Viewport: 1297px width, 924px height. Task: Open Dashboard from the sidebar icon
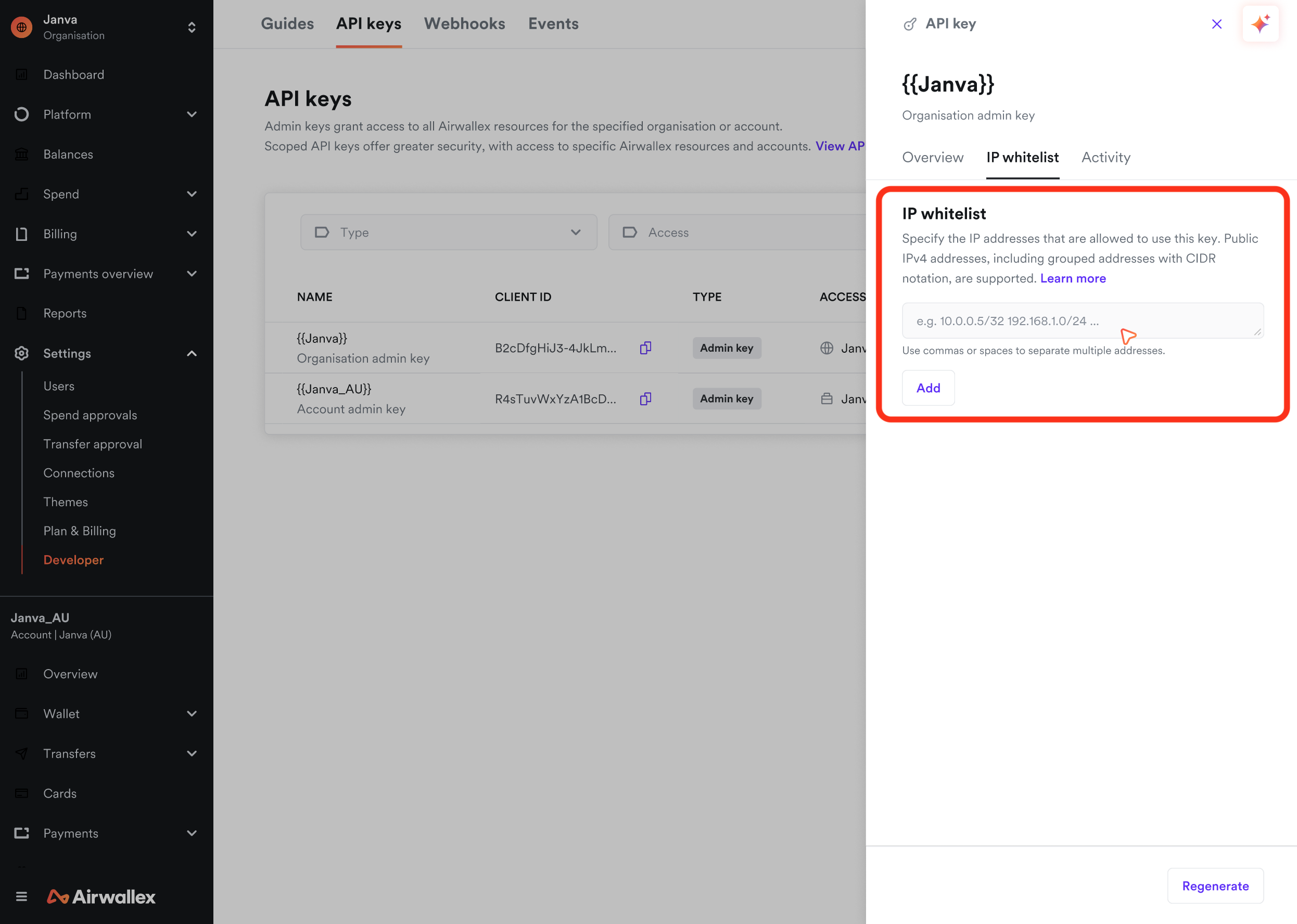pos(22,74)
